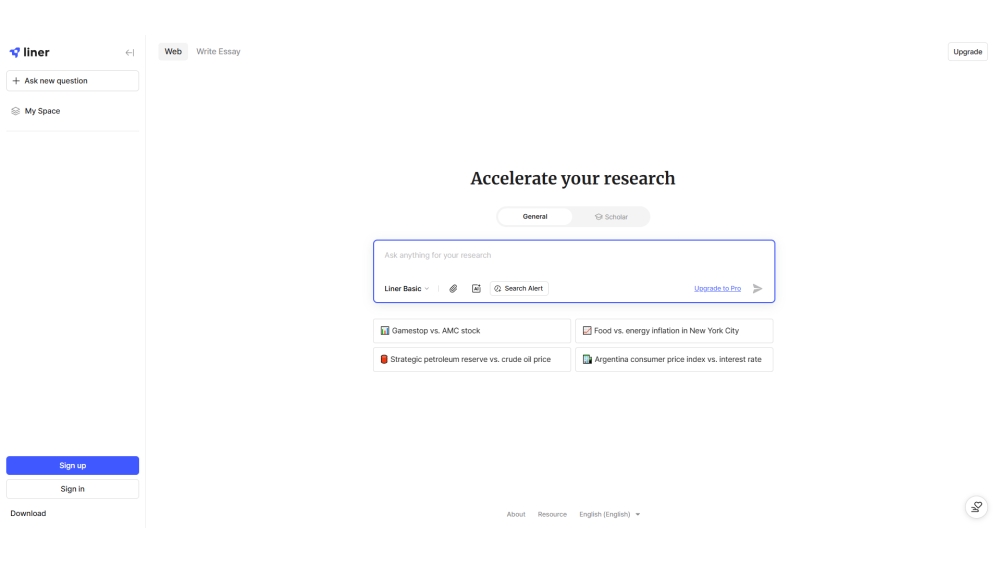Select the Write Essay tab

pyautogui.click(x=218, y=51)
